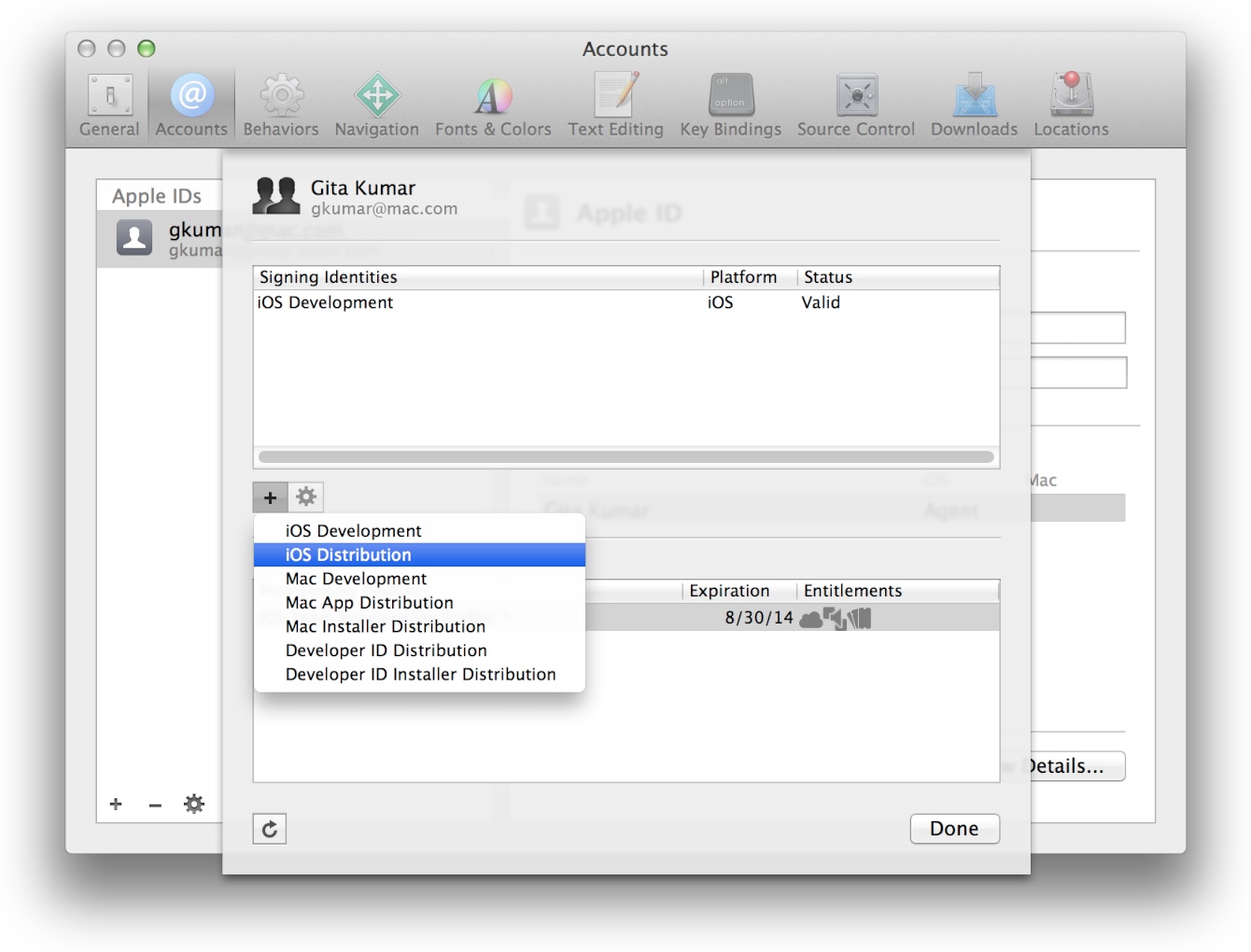Click the iOS platform cell

pos(720,302)
